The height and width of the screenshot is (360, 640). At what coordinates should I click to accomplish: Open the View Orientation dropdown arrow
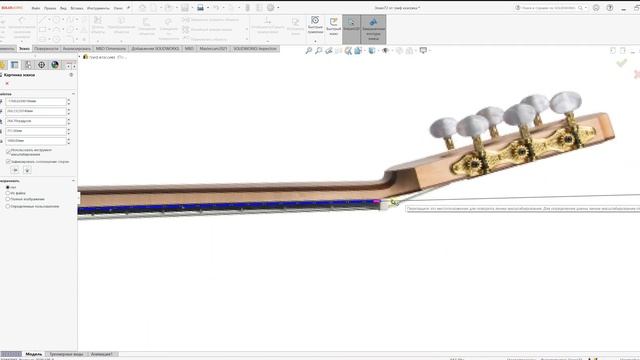coord(364,51)
